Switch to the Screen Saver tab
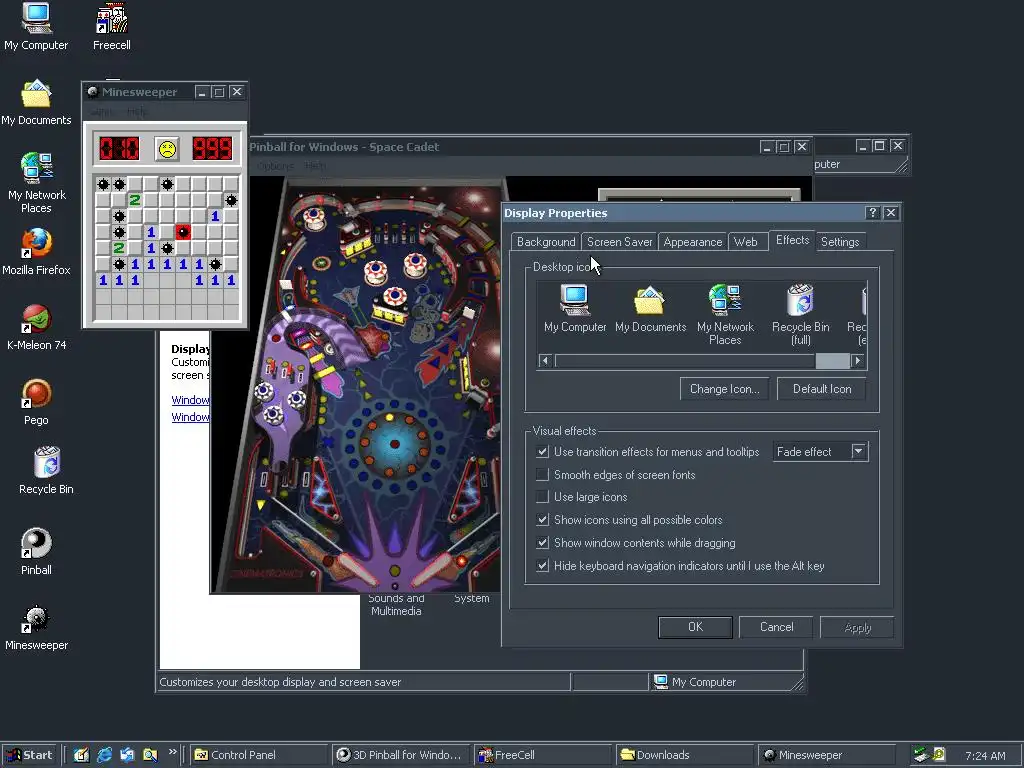This screenshot has width=1024, height=768. pyautogui.click(x=619, y=242)
